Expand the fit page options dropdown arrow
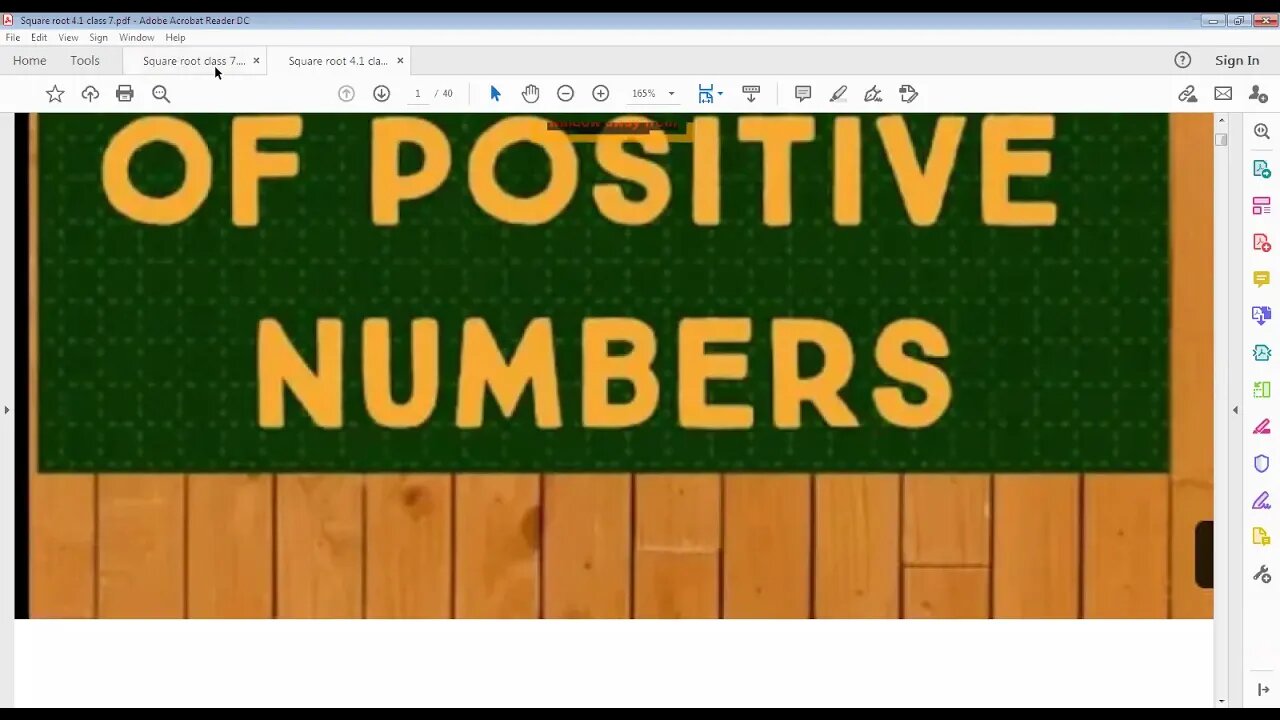Viewport: 1280px width, 720px height. 720,94
